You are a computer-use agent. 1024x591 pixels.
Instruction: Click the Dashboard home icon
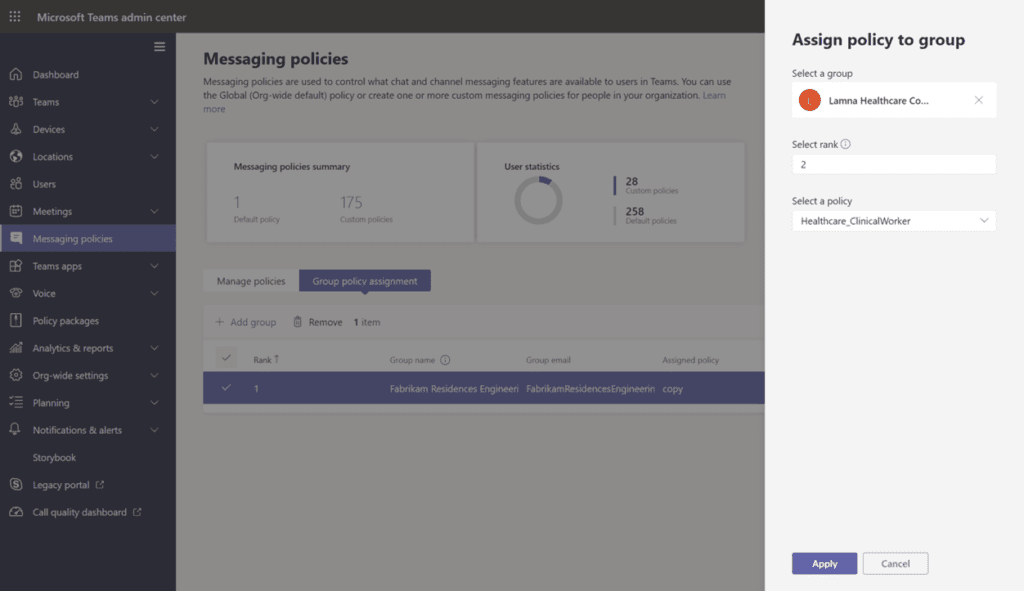pos(15,75)
